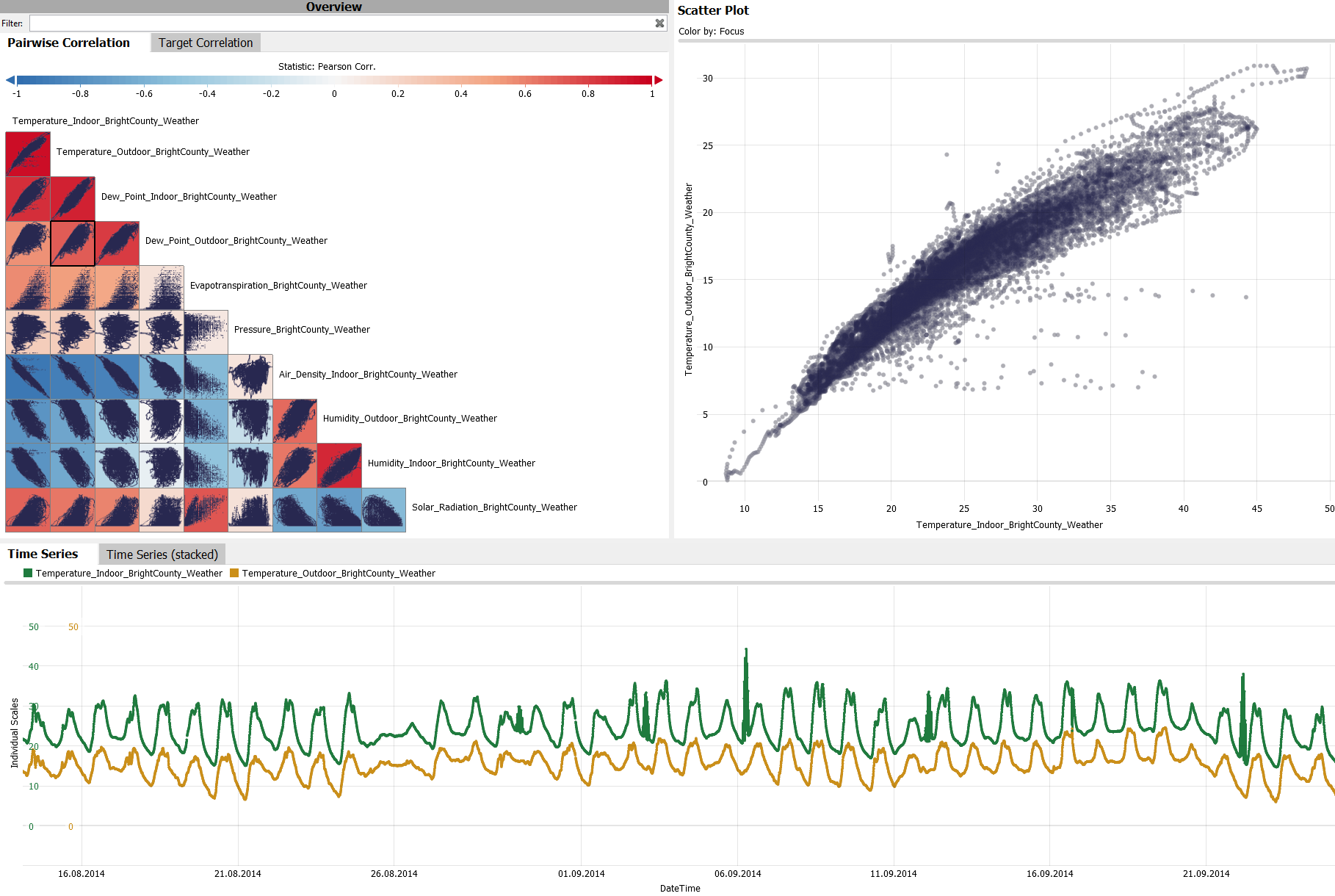Click the Evapotranspiration vs Temperature_Indoor cell
1335x896 pixels.
point(27,286)
